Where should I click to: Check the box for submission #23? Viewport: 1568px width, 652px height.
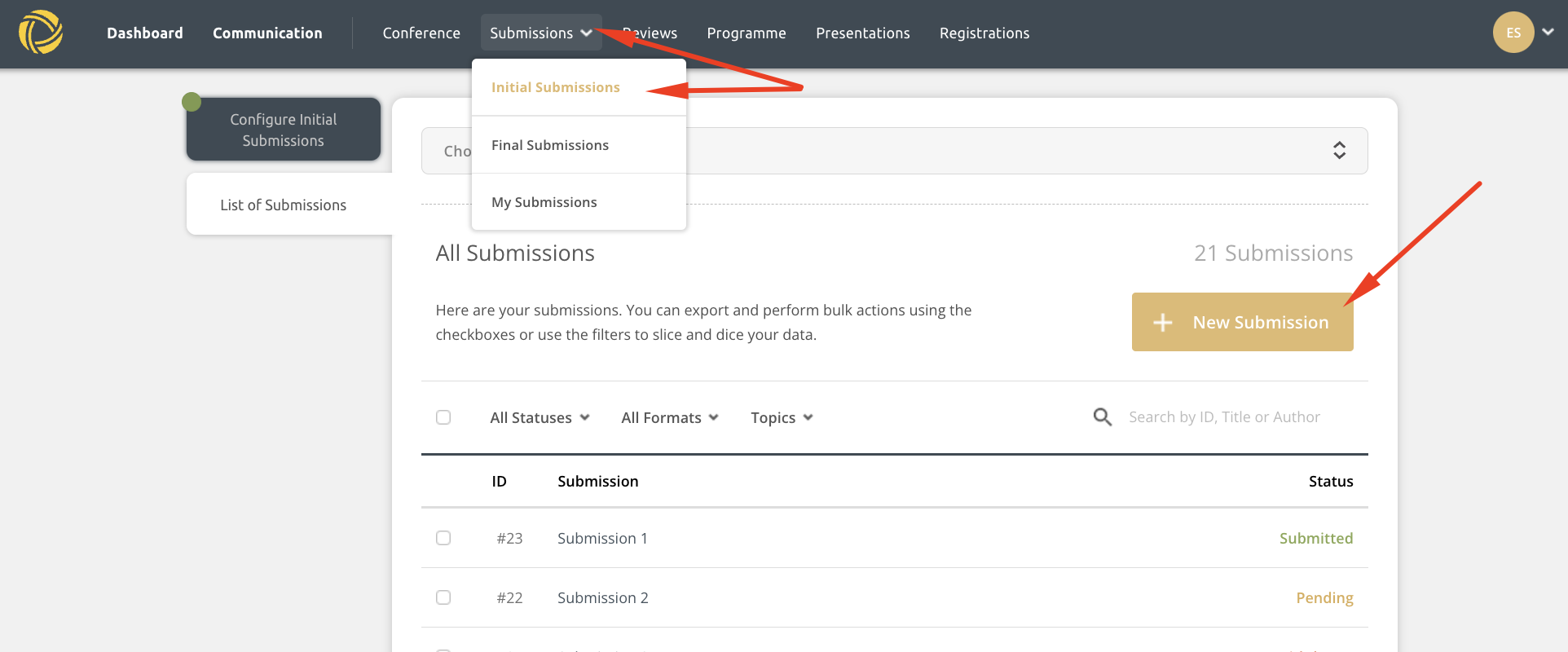coord(443,538)
